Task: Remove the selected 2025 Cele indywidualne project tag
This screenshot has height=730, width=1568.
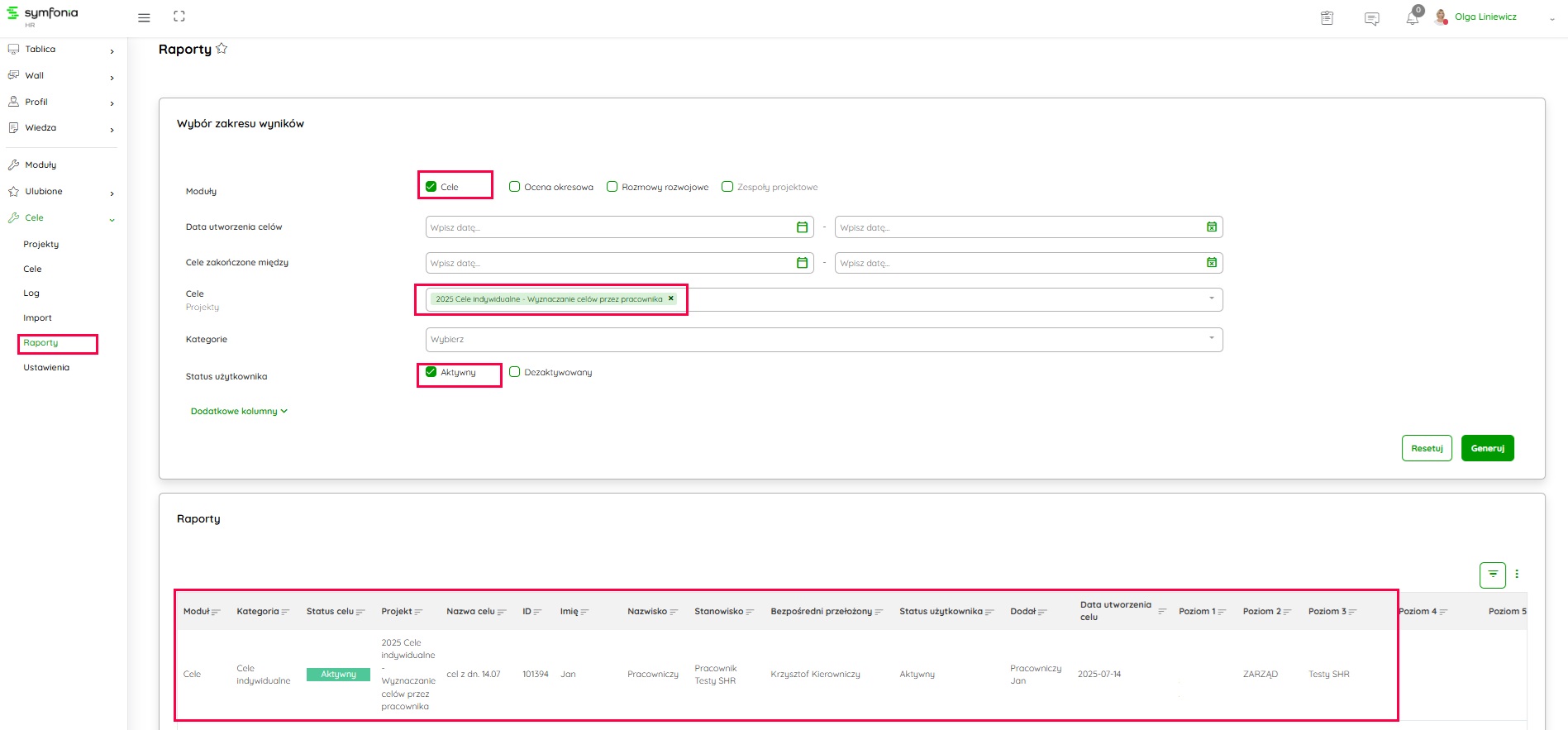Action: click(671, 298)
